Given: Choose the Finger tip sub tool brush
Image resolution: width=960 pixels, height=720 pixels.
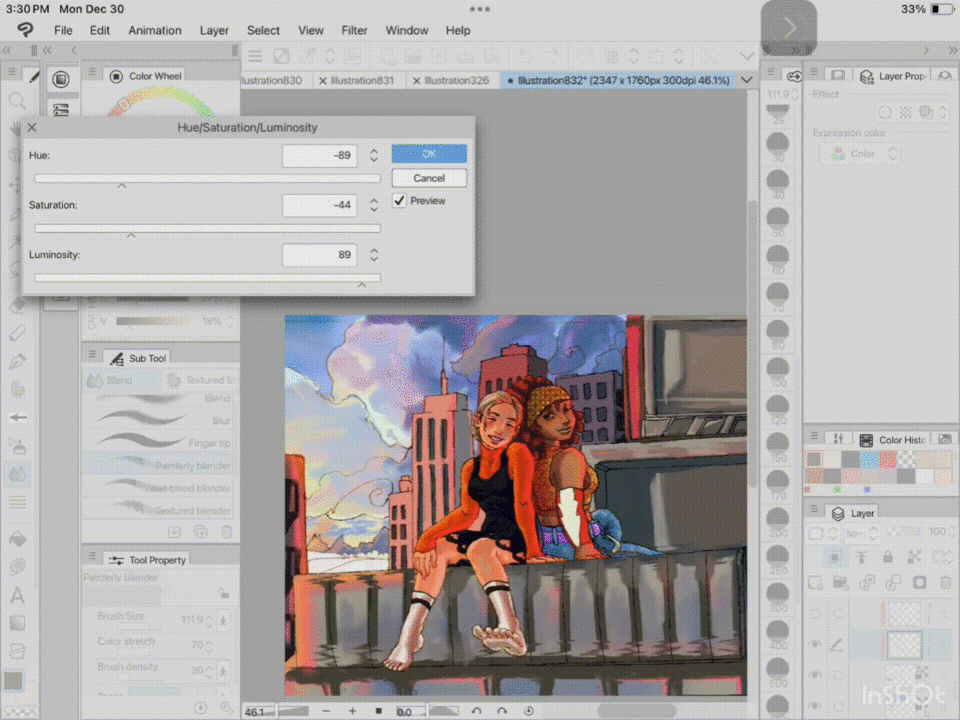Looking at the screenshot, I should pyautogui.click(x=160, y=443).
